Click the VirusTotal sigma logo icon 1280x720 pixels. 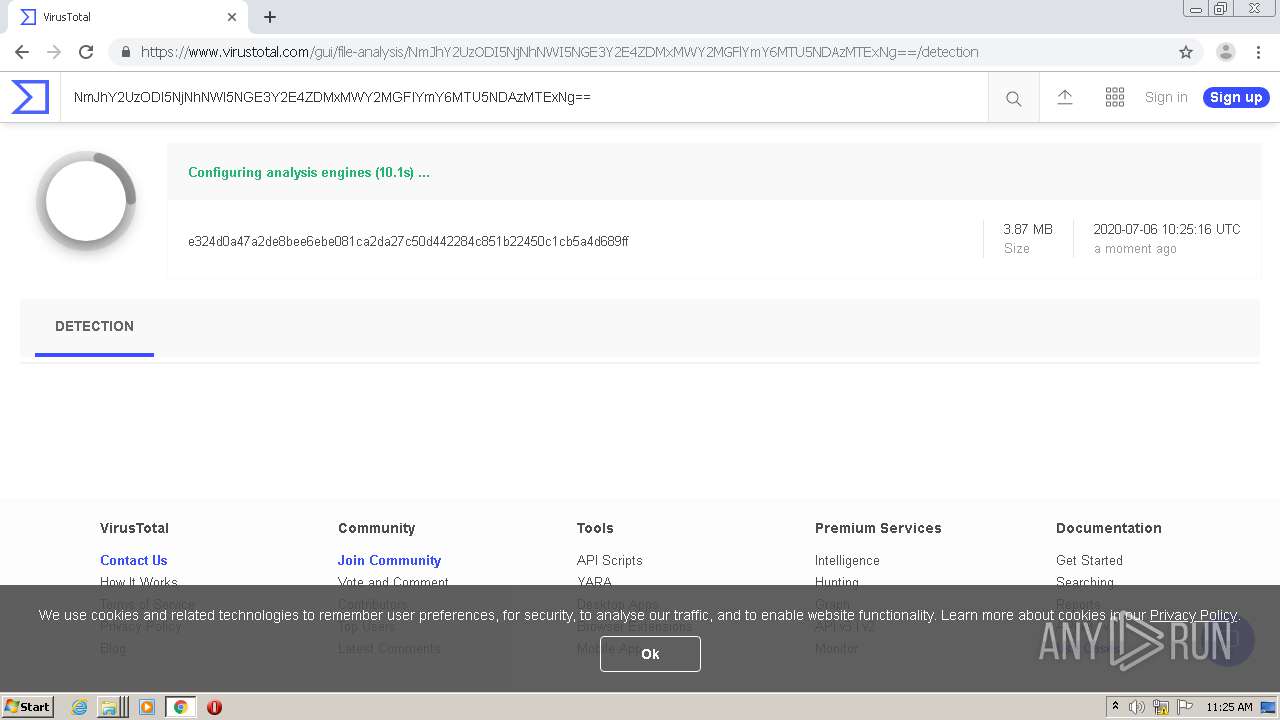(30, 97)
